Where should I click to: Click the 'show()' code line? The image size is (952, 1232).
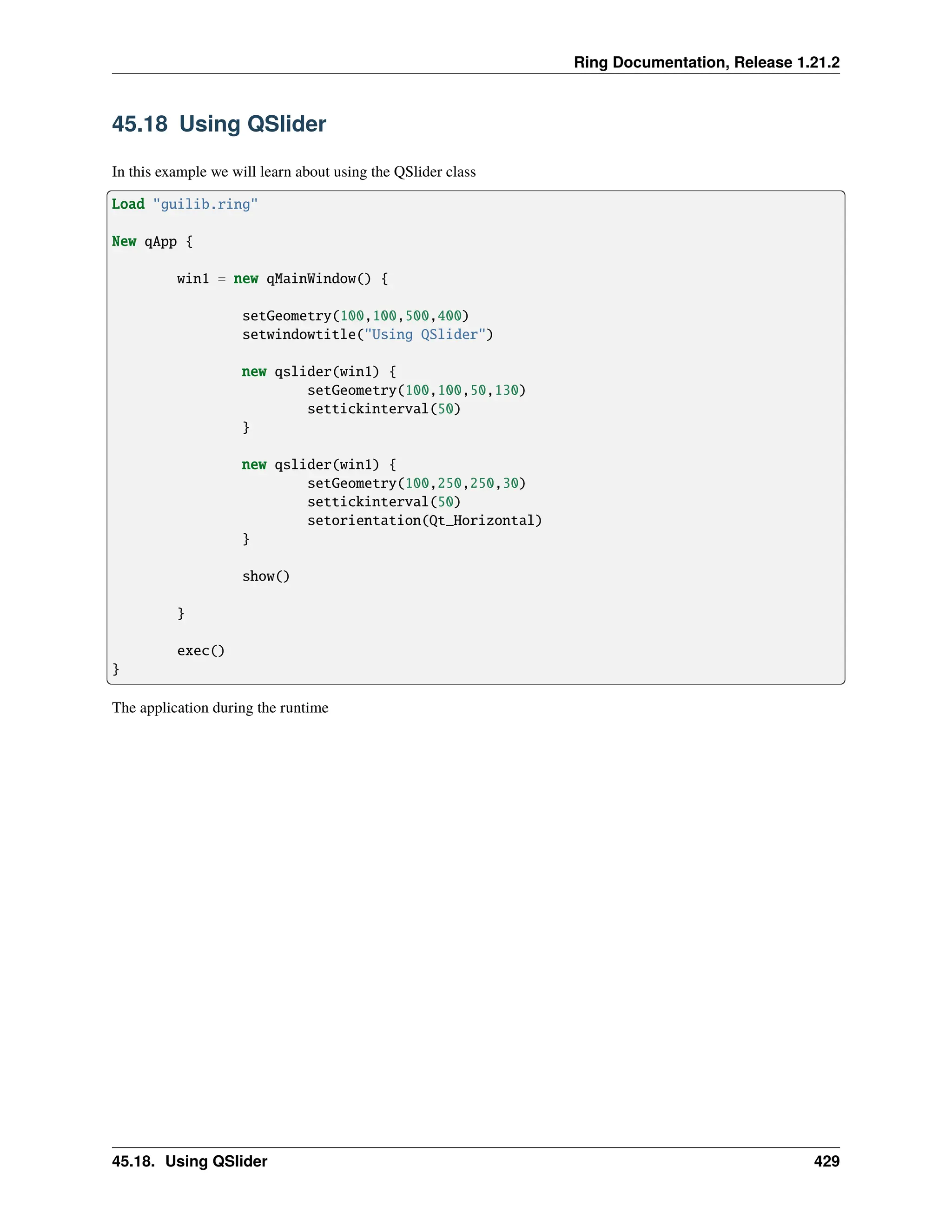tap(265, 576)
